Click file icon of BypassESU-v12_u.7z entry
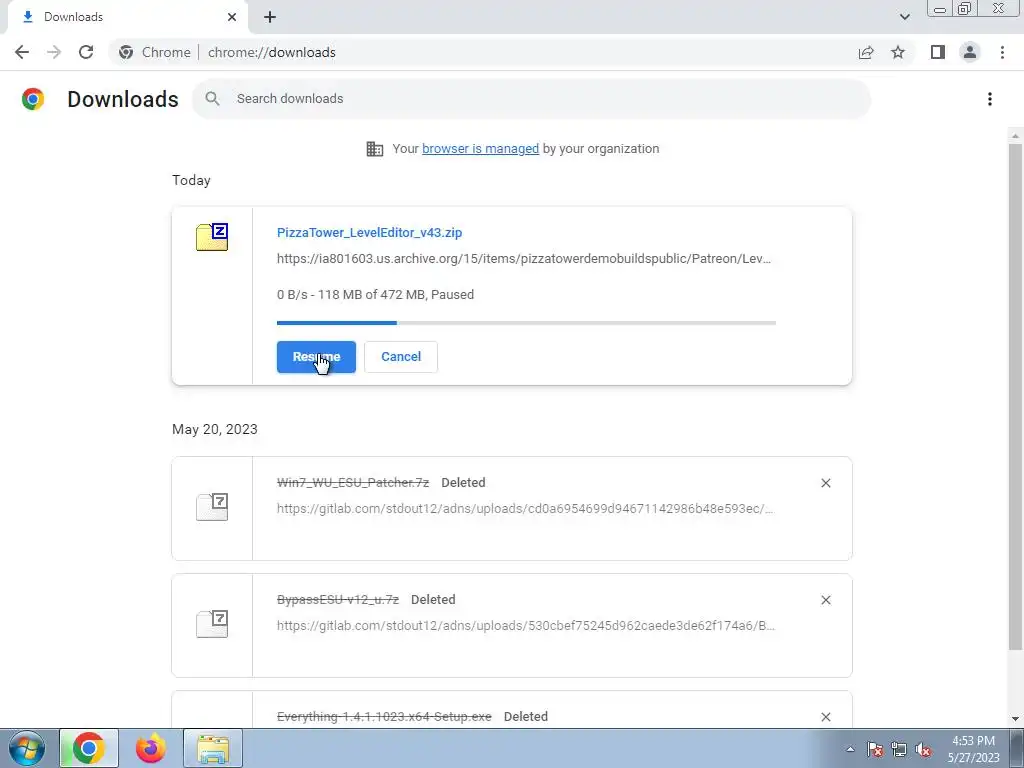This screenshot has height=768, width=1024. click(x=212, y=624)
